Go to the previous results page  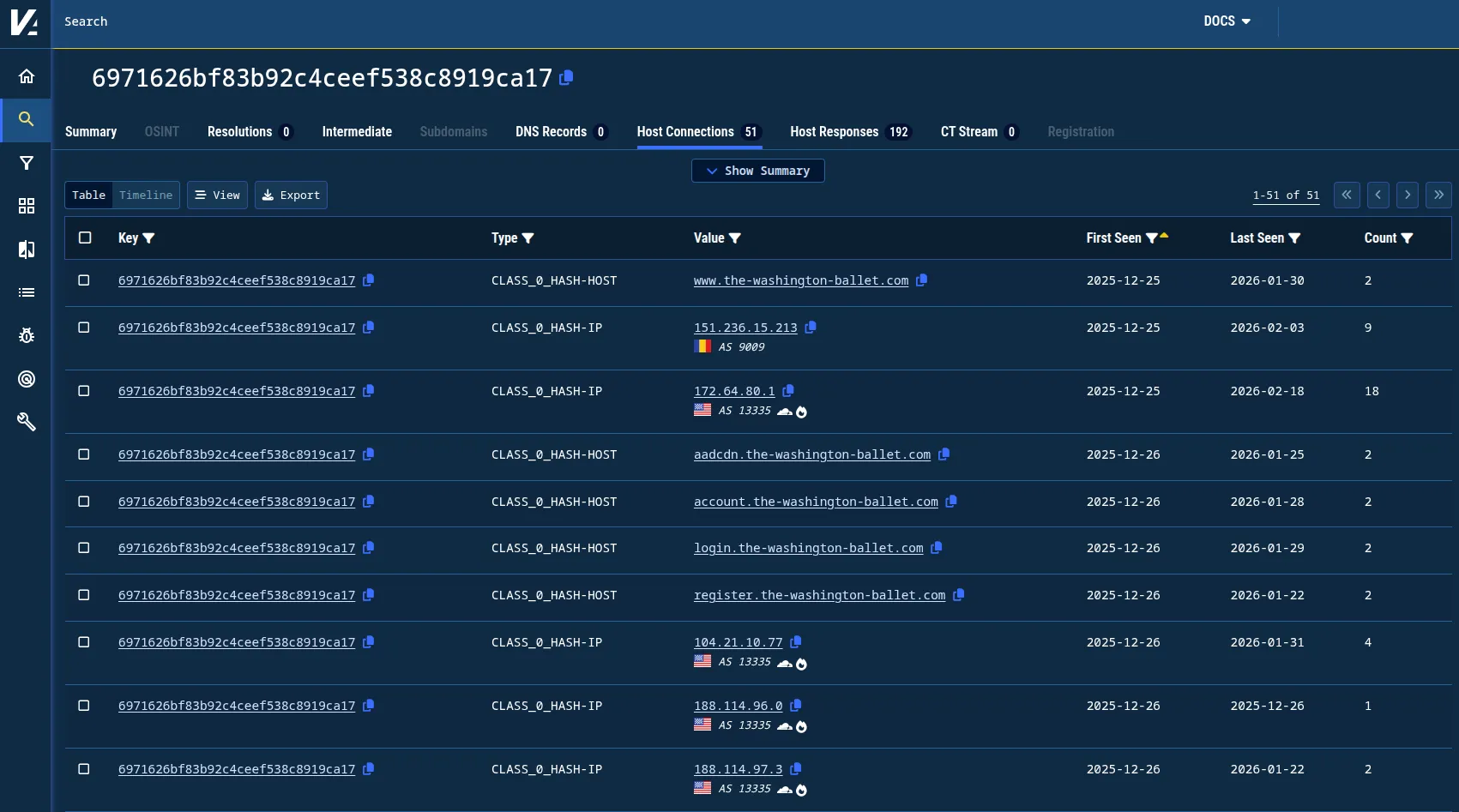(1378, 195)
